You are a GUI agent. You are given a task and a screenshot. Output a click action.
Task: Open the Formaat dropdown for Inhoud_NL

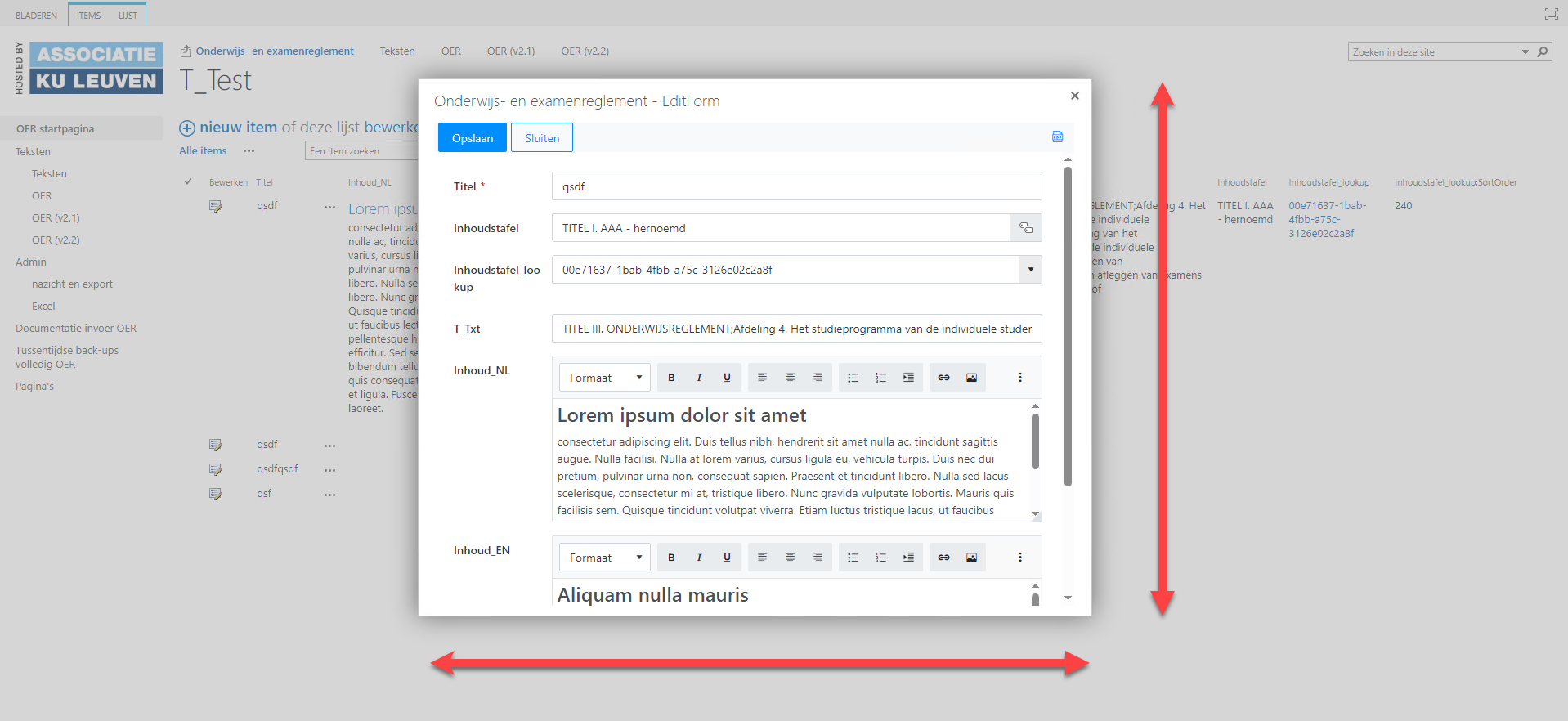point(605,378)
